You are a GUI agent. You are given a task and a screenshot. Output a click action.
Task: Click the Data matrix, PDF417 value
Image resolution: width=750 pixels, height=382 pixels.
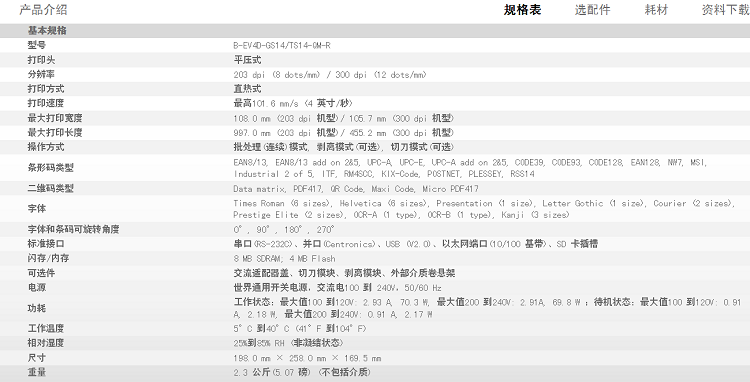click(x=356, y=189)
